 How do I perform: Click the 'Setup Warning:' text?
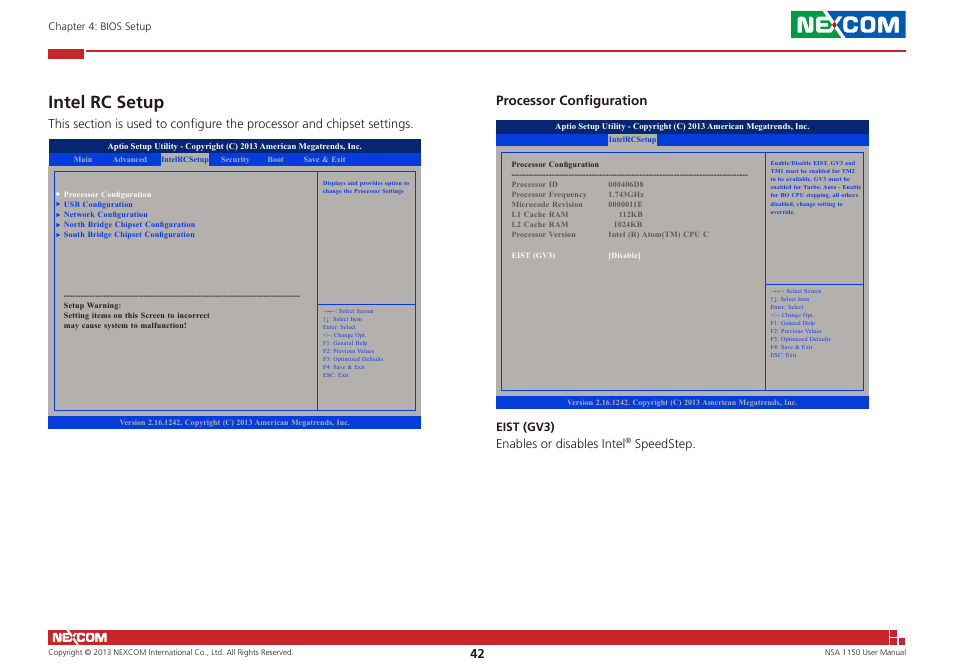92,306
